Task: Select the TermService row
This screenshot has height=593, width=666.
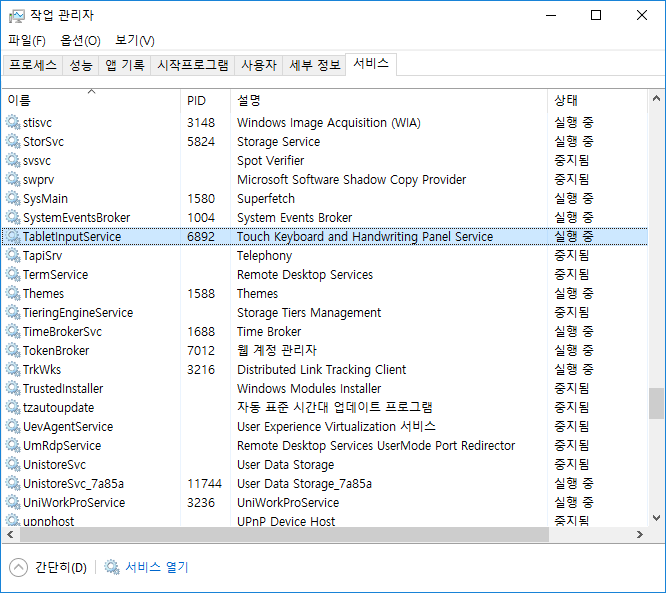Action: click(x=56, y=275)
